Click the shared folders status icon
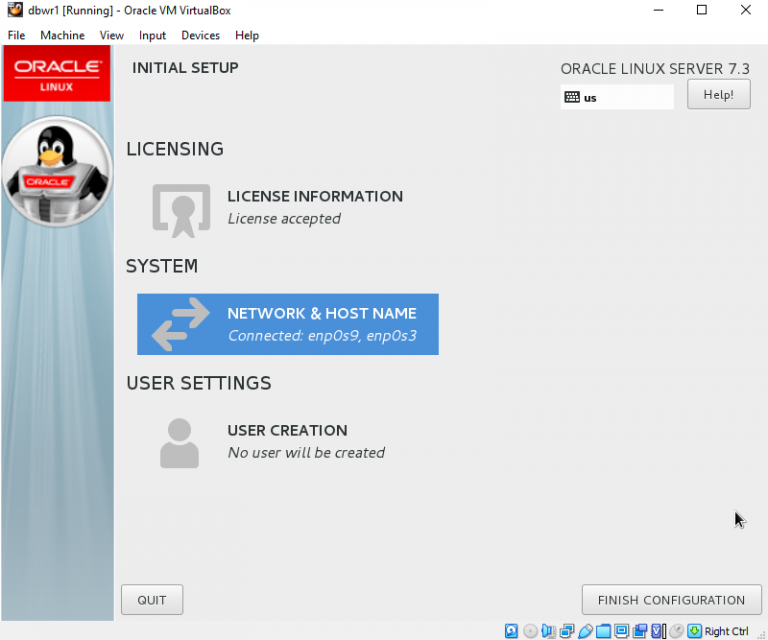Screen dimensions: 768x640 click(x=603, y=631)
